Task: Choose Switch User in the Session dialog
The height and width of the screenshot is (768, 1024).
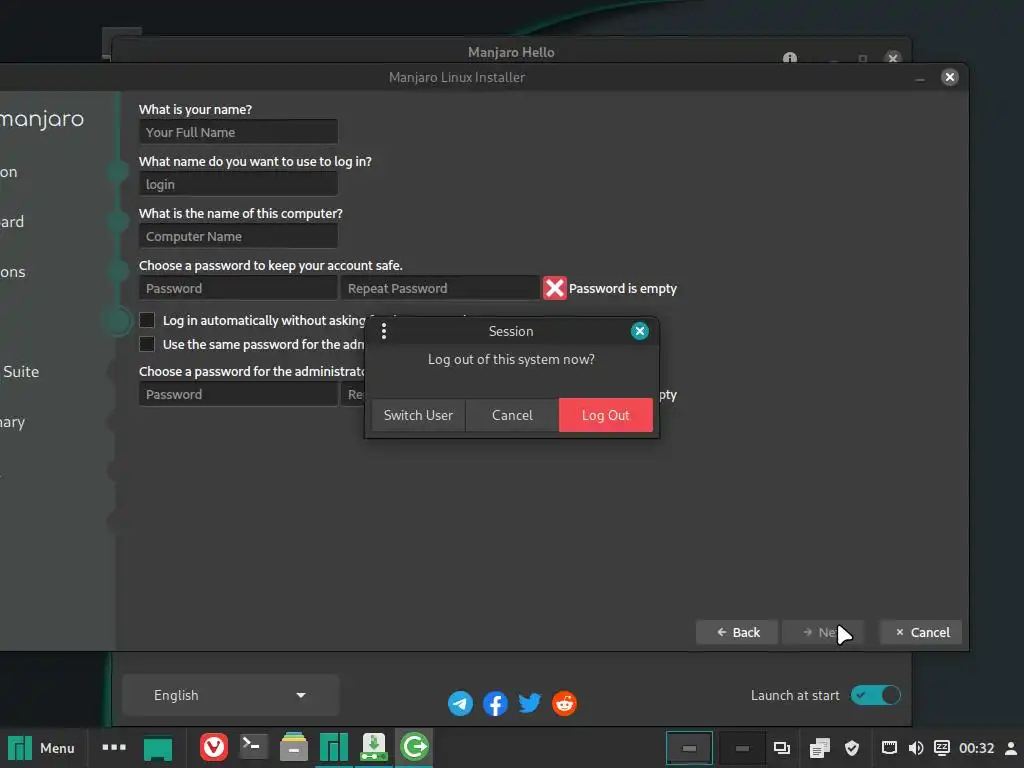Action: click(418, 415)
